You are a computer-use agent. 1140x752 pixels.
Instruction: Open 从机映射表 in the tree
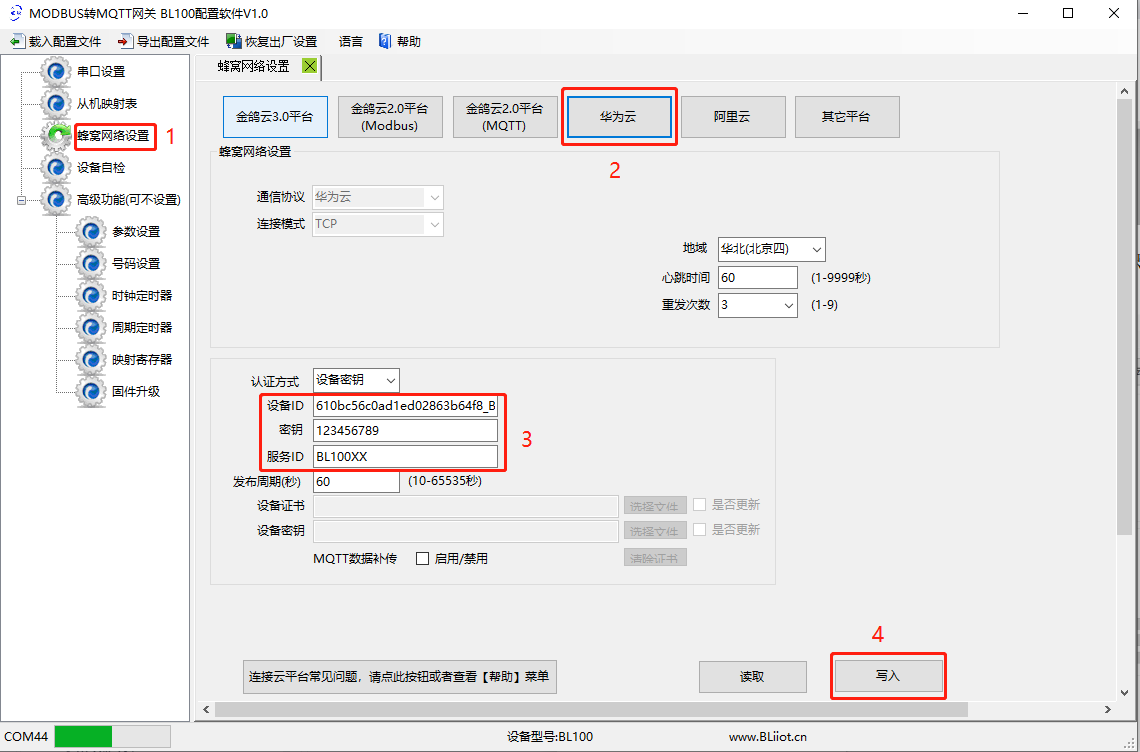(x=107, y=103)
